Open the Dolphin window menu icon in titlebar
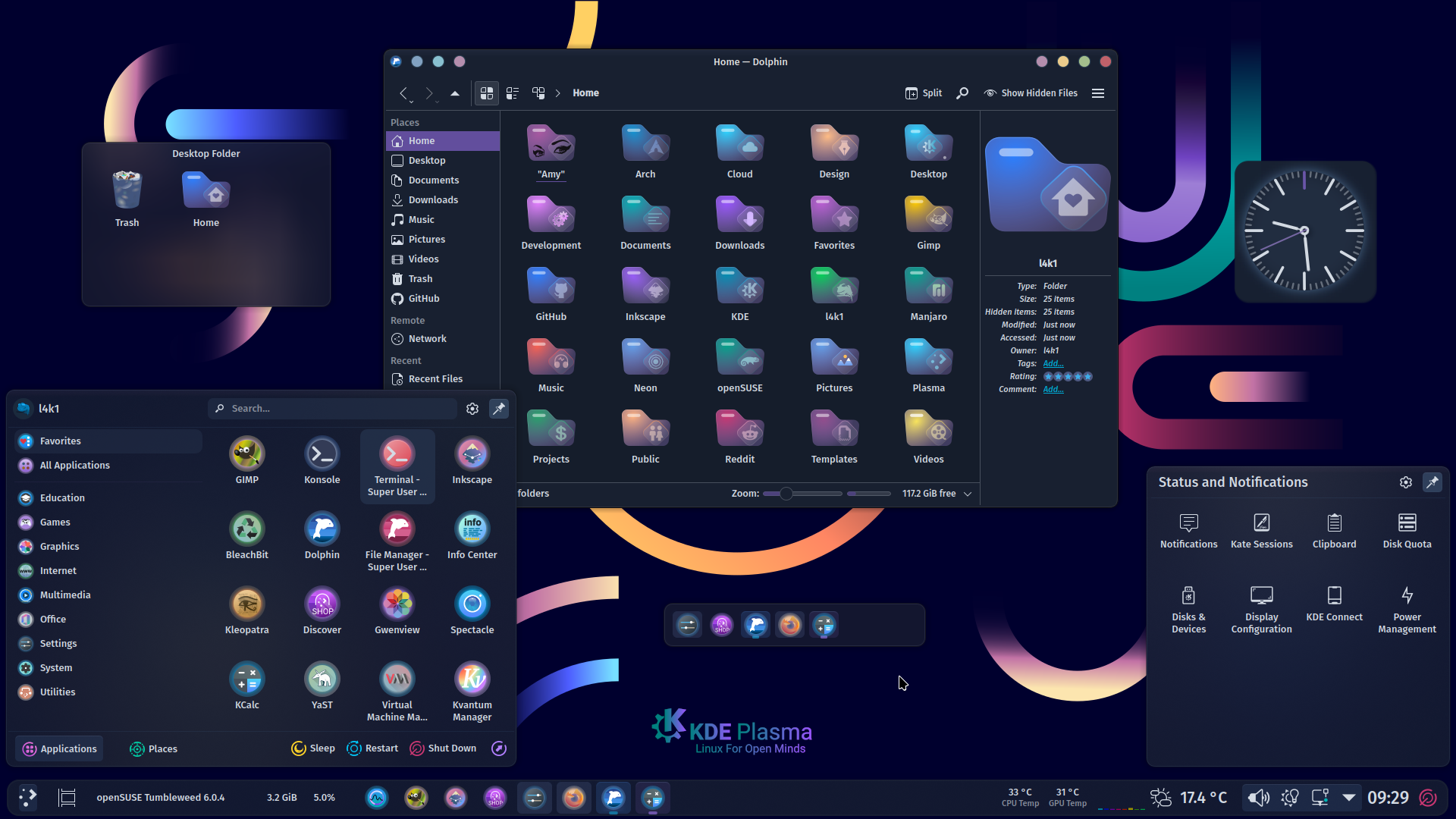This screenshot has height=819, width=1456. [x=396, y=61]
